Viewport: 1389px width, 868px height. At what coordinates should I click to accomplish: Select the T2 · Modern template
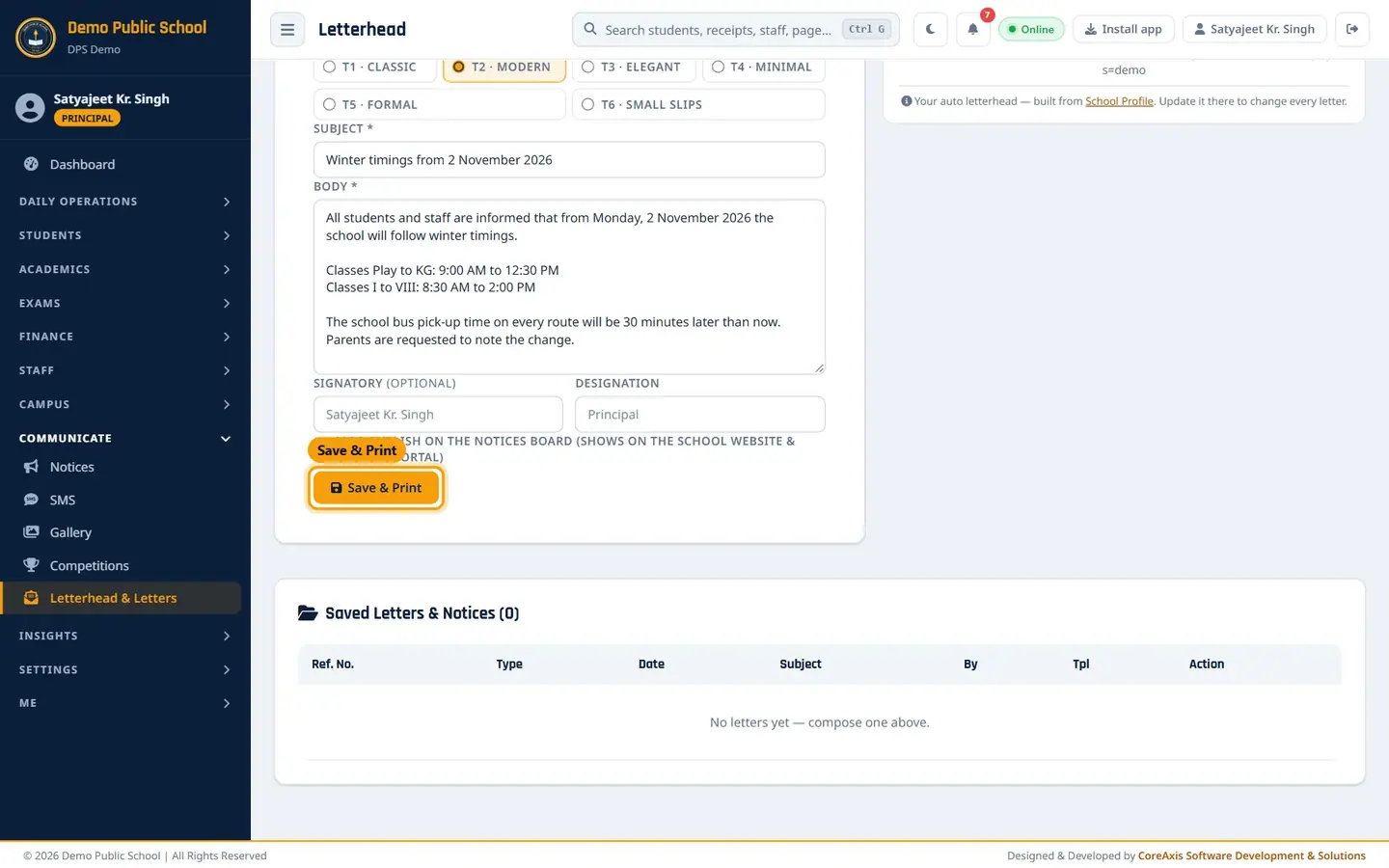coord(504,68)
